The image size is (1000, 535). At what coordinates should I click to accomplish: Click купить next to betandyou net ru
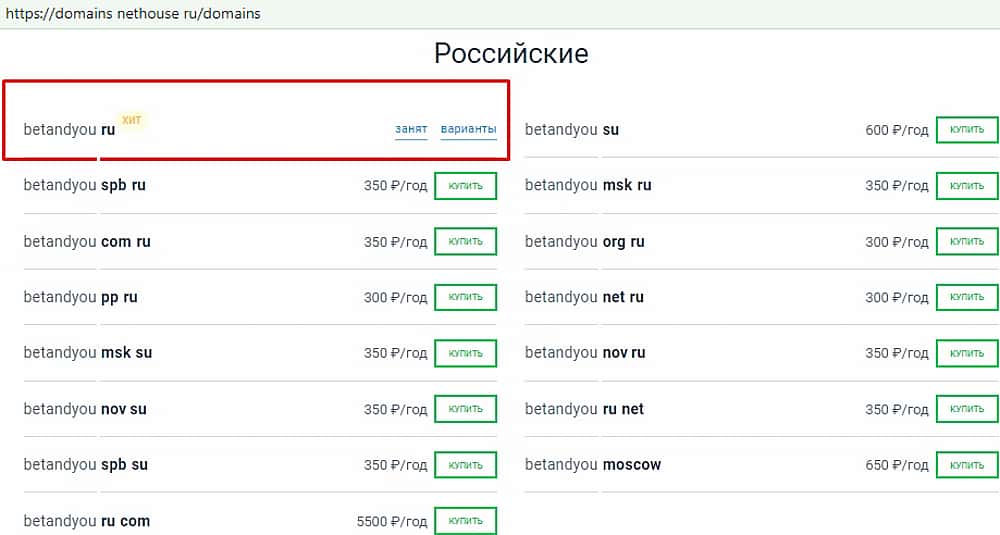pos(967,297)
